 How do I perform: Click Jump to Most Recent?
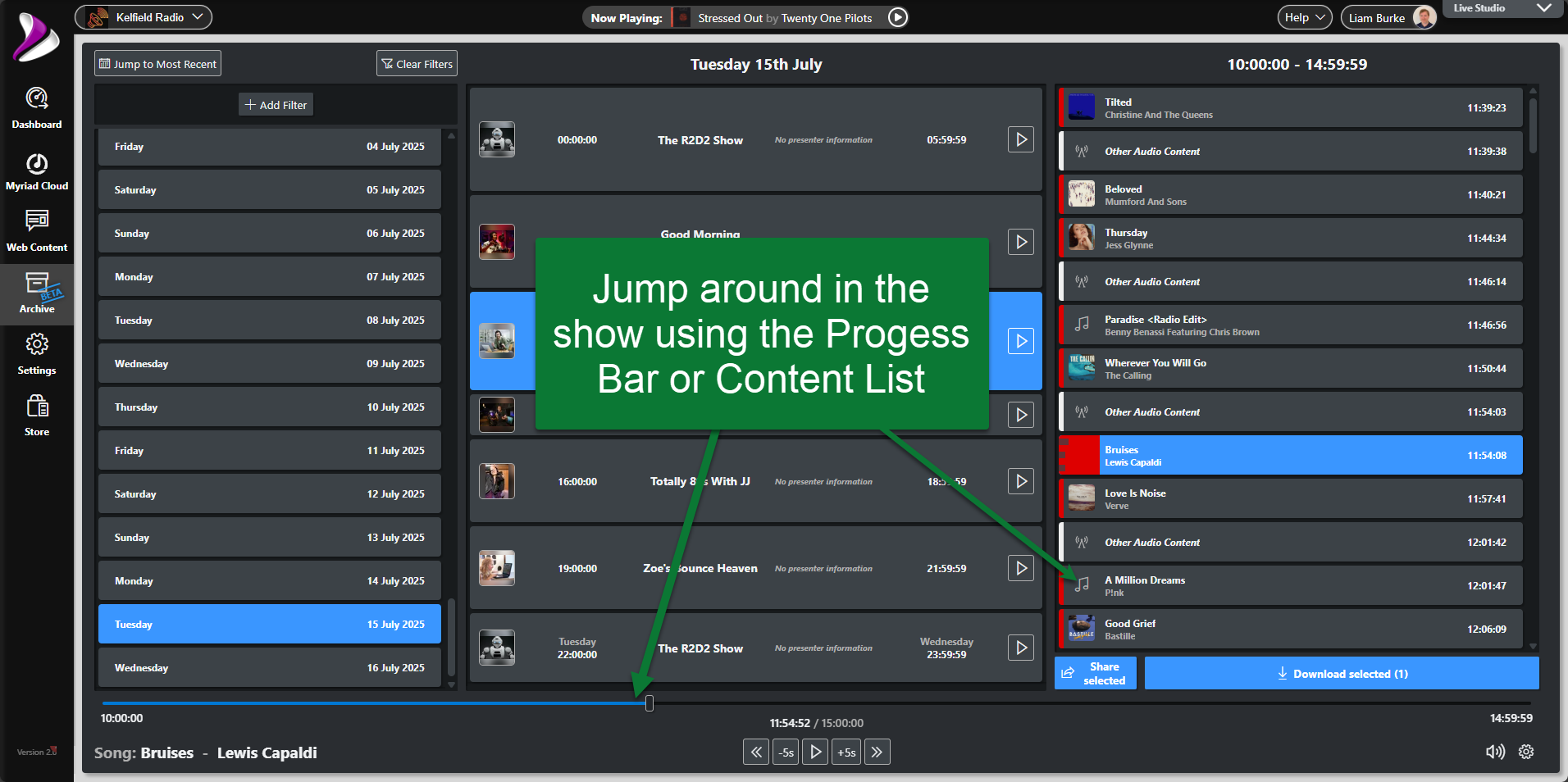coord(157,64)
